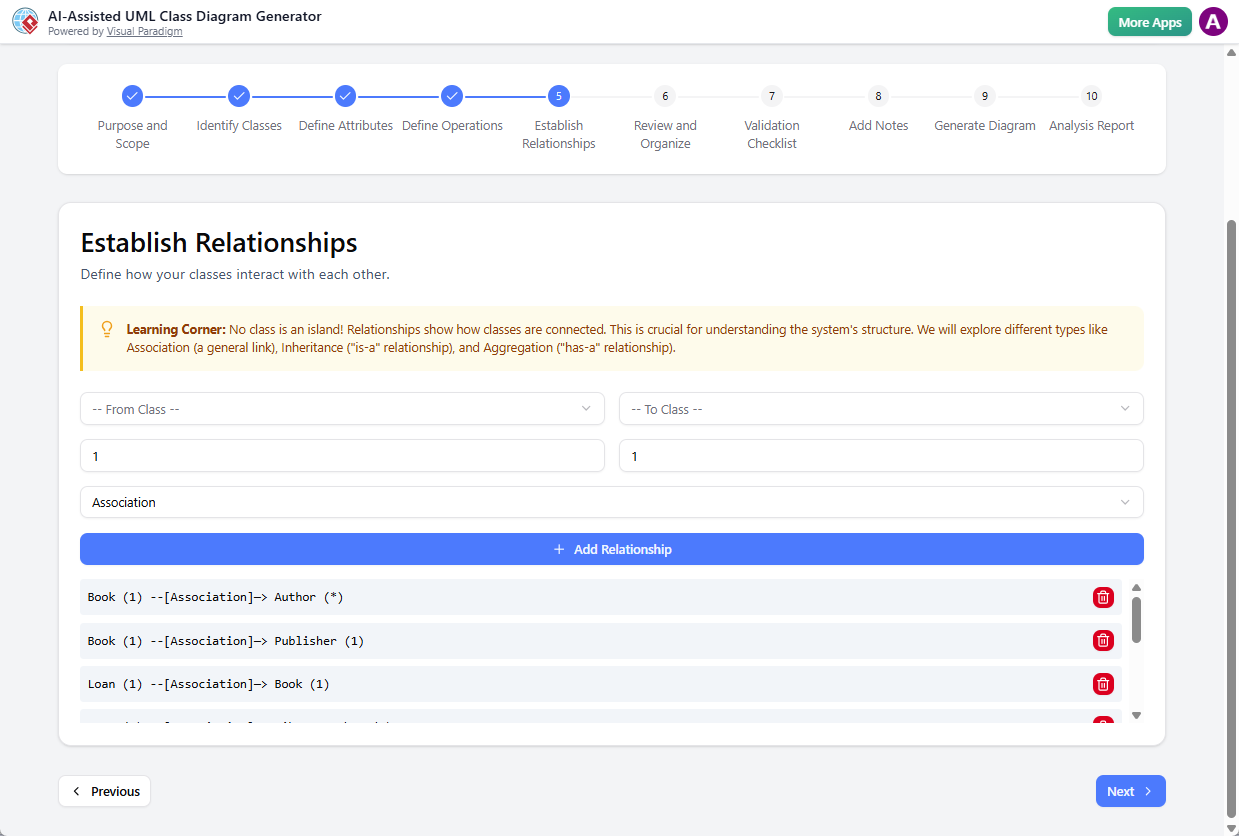This screenshot has height=836, width=1239.
Task: Select the 'Book (1) --[Association]--> Author (*)' row
Action: [601, 597]
